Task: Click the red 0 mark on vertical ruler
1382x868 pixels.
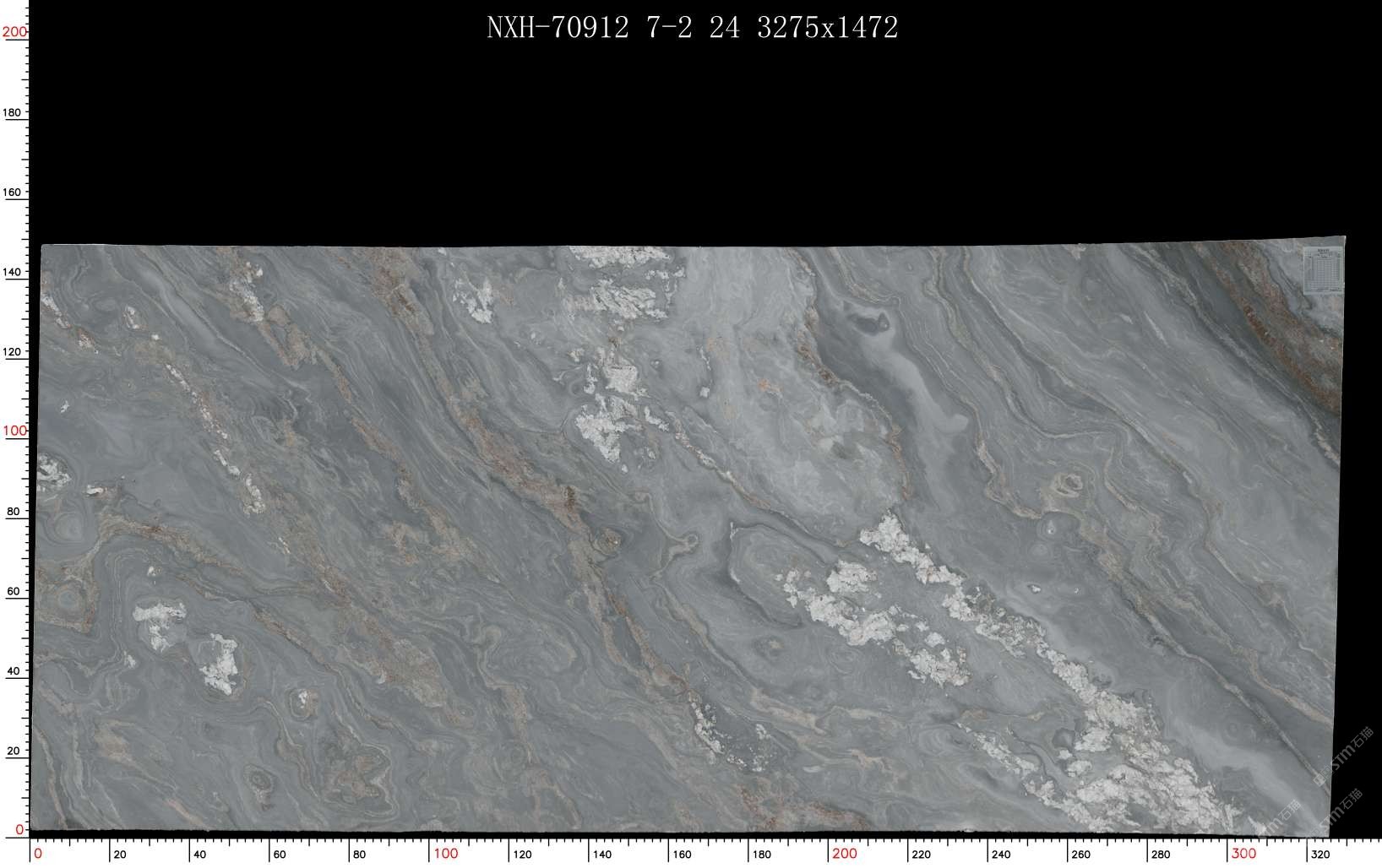Action: 19,830
